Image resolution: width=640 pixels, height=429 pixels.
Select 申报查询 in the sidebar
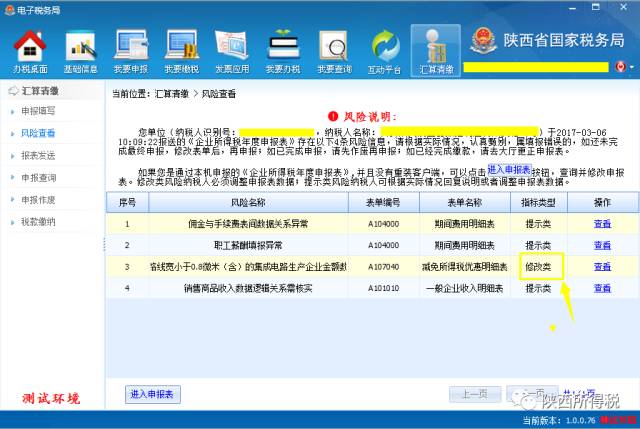(x=38, y=178)
